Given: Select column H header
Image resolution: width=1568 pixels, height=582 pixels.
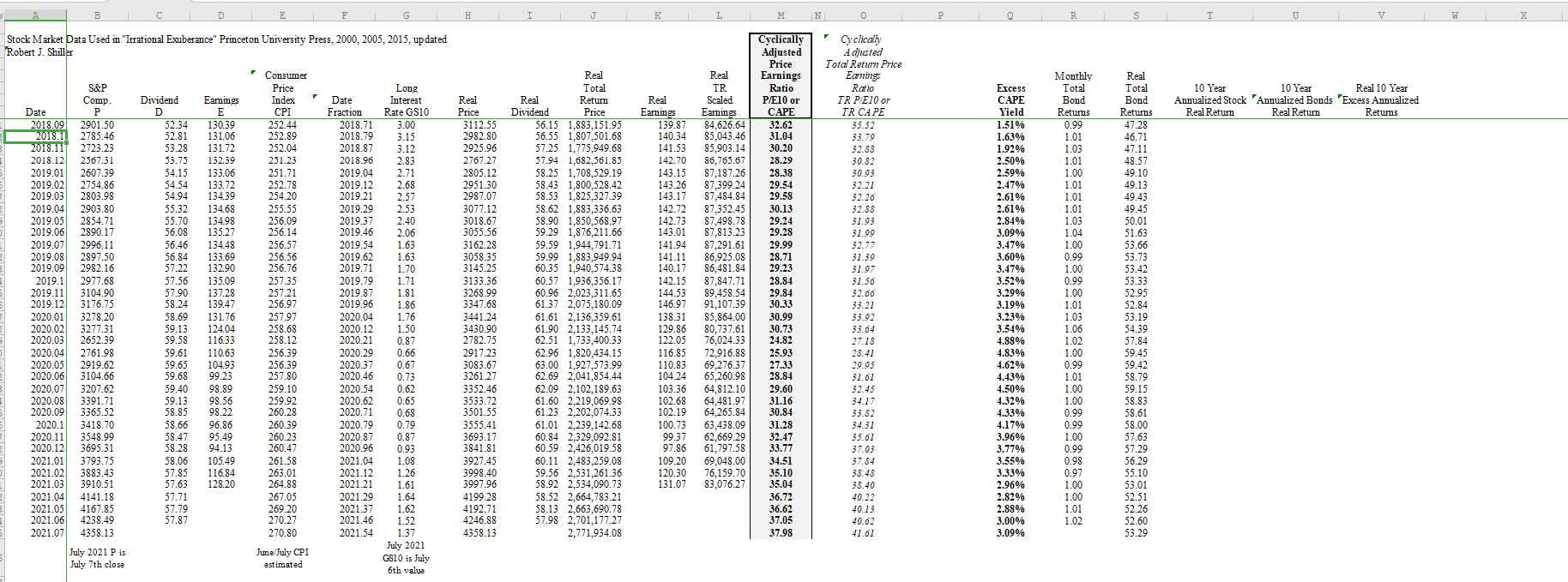Looking at the screenshot, I should [468, 15].
